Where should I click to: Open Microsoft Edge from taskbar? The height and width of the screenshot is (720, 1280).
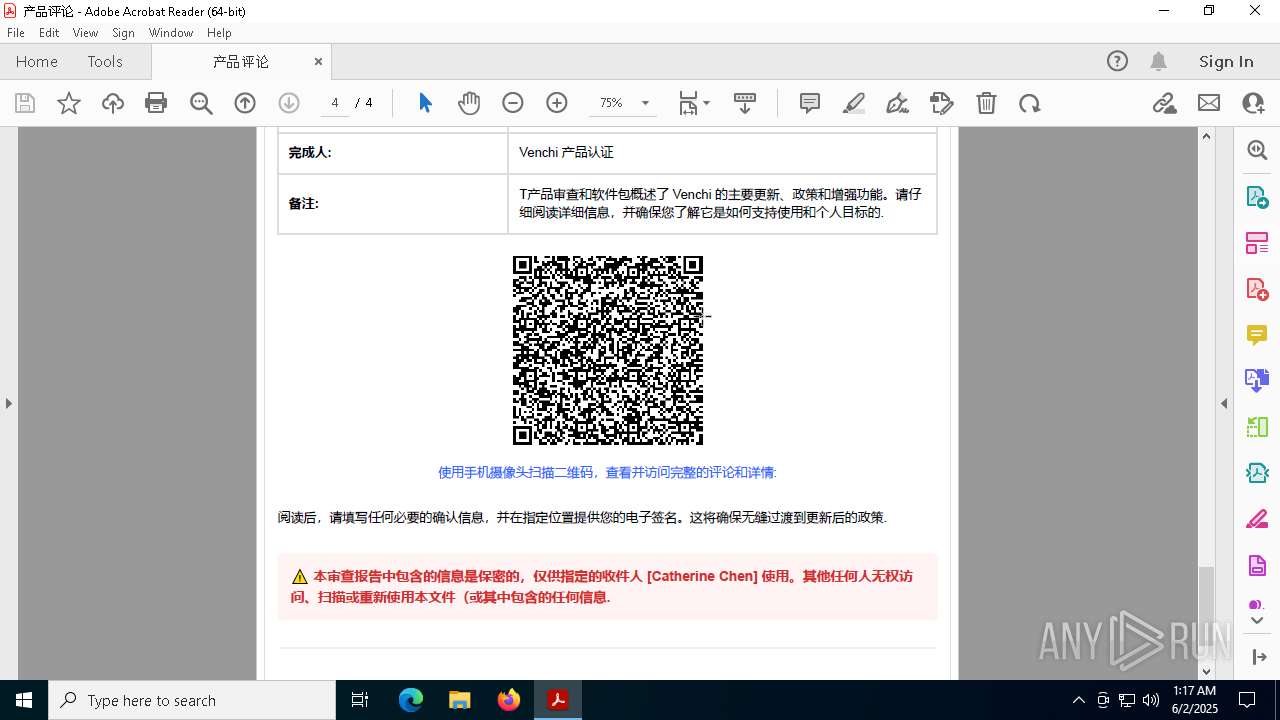click(411, 700)
